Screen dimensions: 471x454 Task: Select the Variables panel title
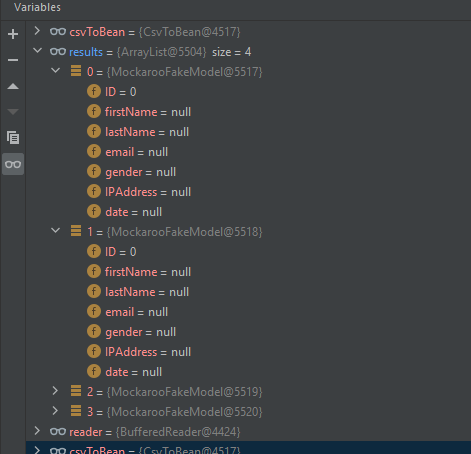click(x=37, y=7)
